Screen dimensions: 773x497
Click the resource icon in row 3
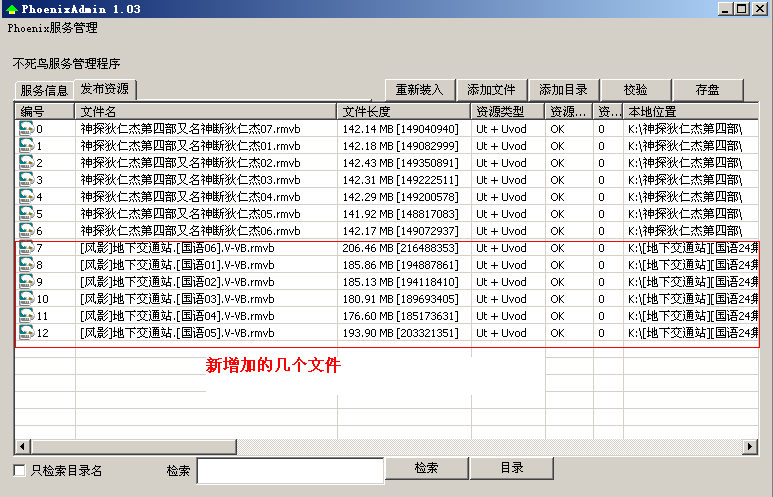coord(26,179)
